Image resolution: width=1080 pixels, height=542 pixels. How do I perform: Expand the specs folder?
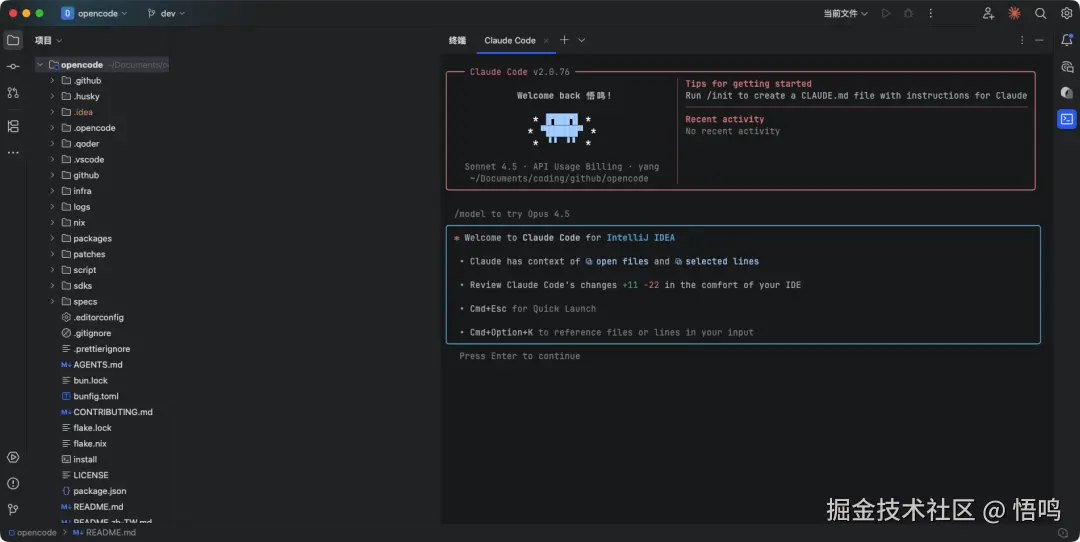[x=52, y=302]
